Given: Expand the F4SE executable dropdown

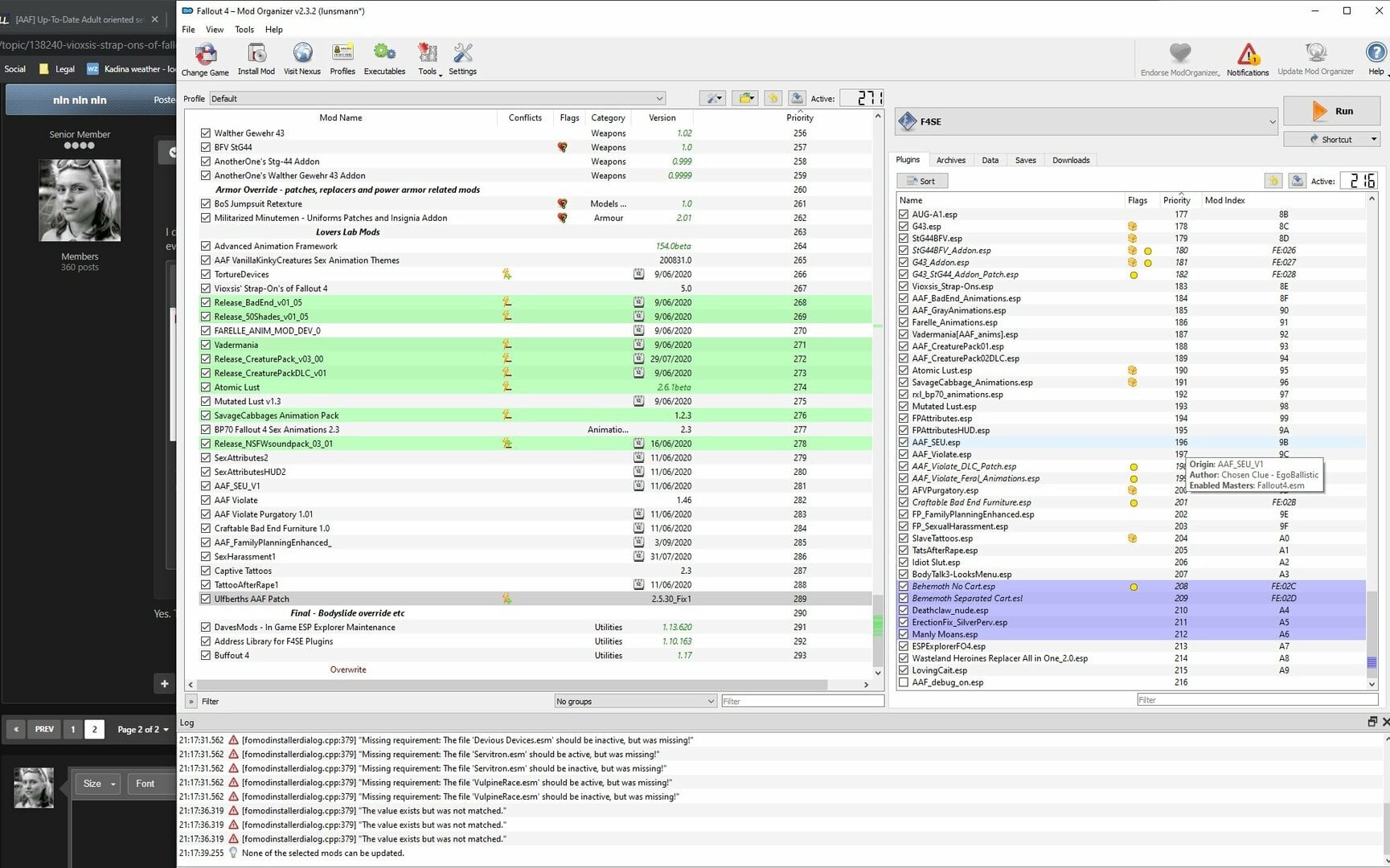Looking at the screenshot, I should 1086,121.
